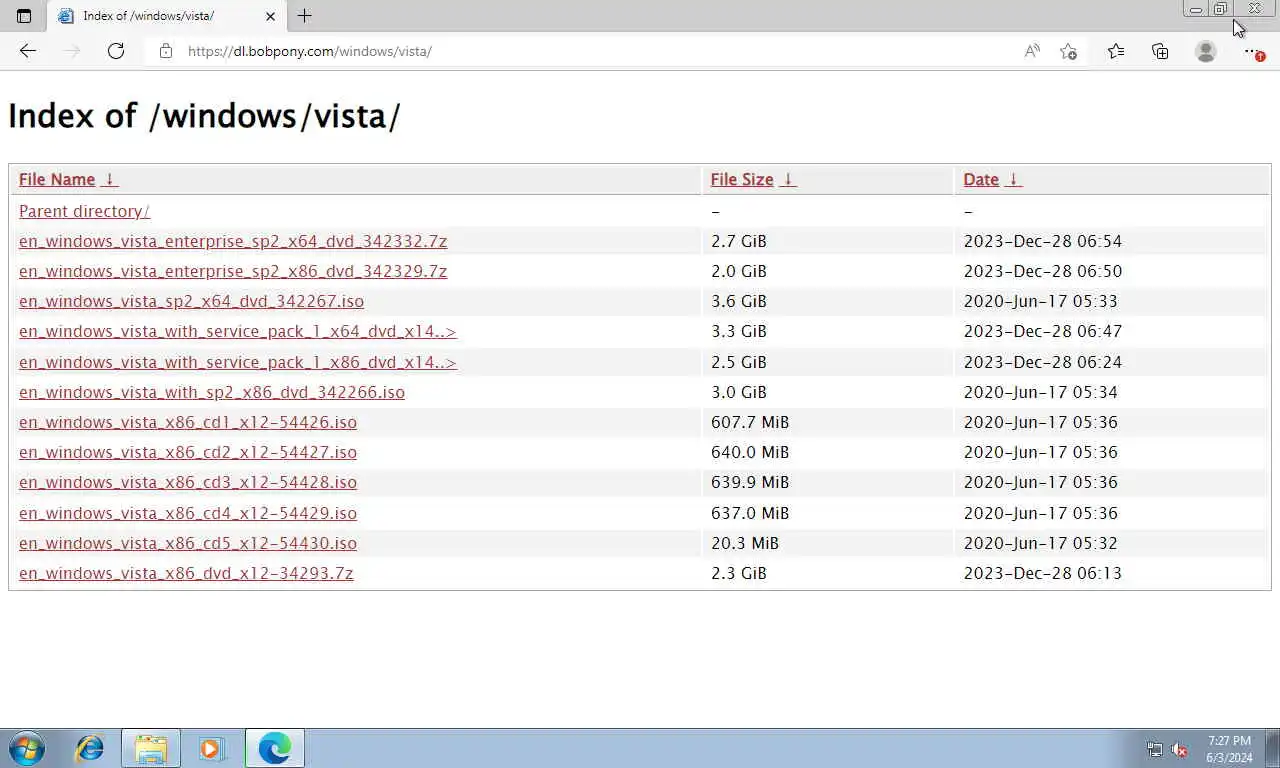Image resolution: width=1280 pixels, height=768 pixels.
Task: Click the muted volume tray icon
Action: (1179, 749)
